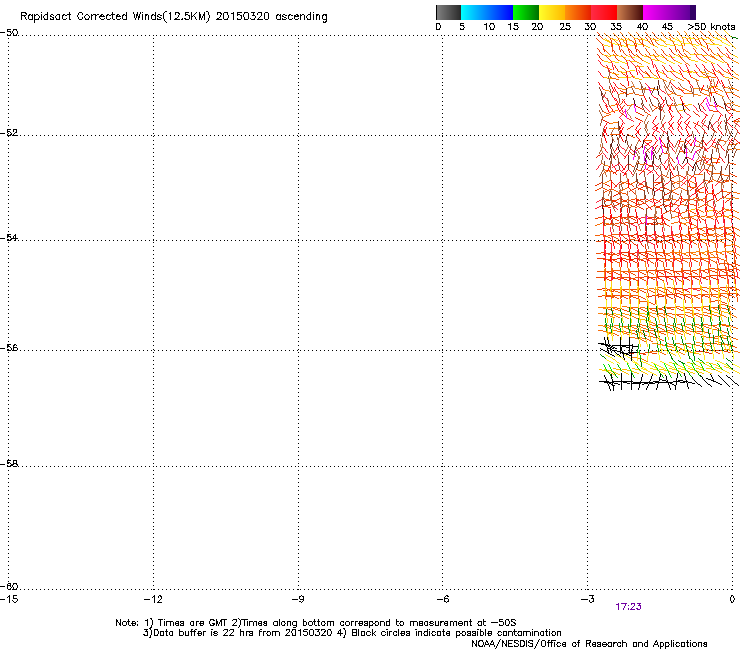Click the green 15-20 knots legend swatch
Viewport: 740px width, 650px height.
(526, 12)
